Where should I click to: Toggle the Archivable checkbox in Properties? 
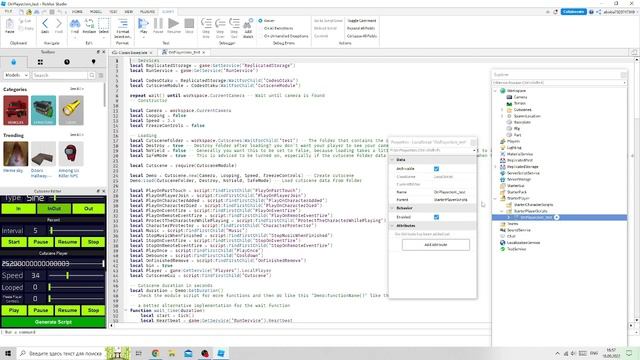pyautogui.click(x=436, y=169)
